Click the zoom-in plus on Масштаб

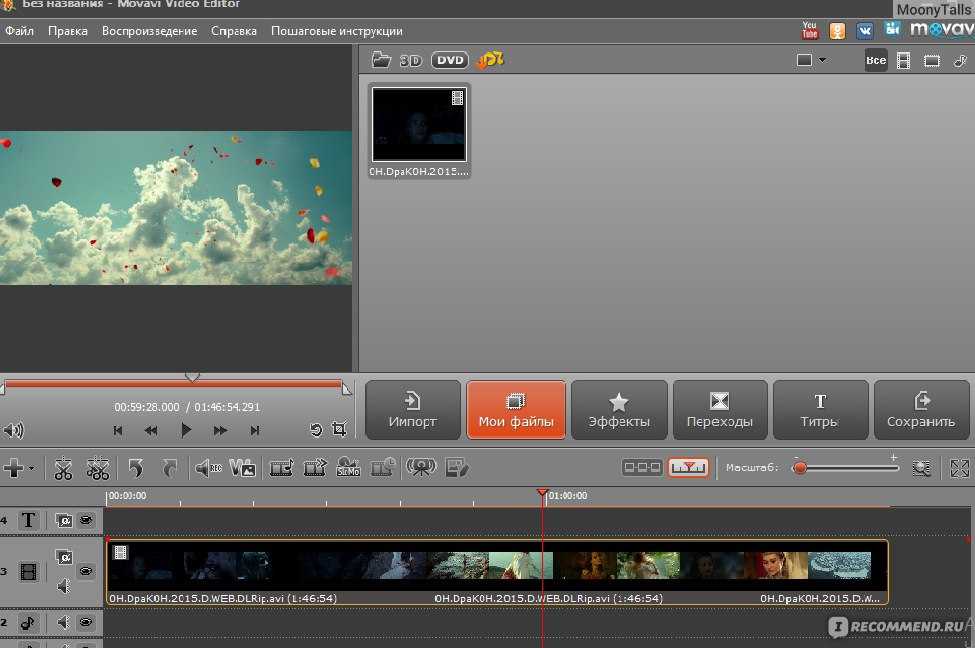[x=894, y=458]
